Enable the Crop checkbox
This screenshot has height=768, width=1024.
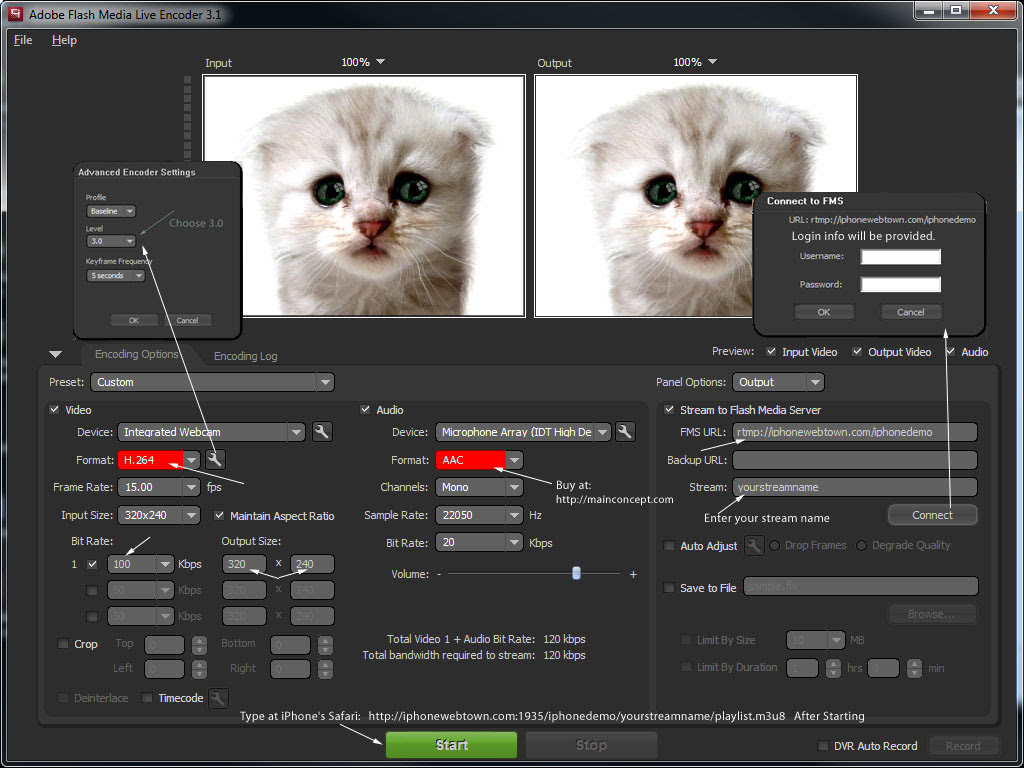coord(63,643)
